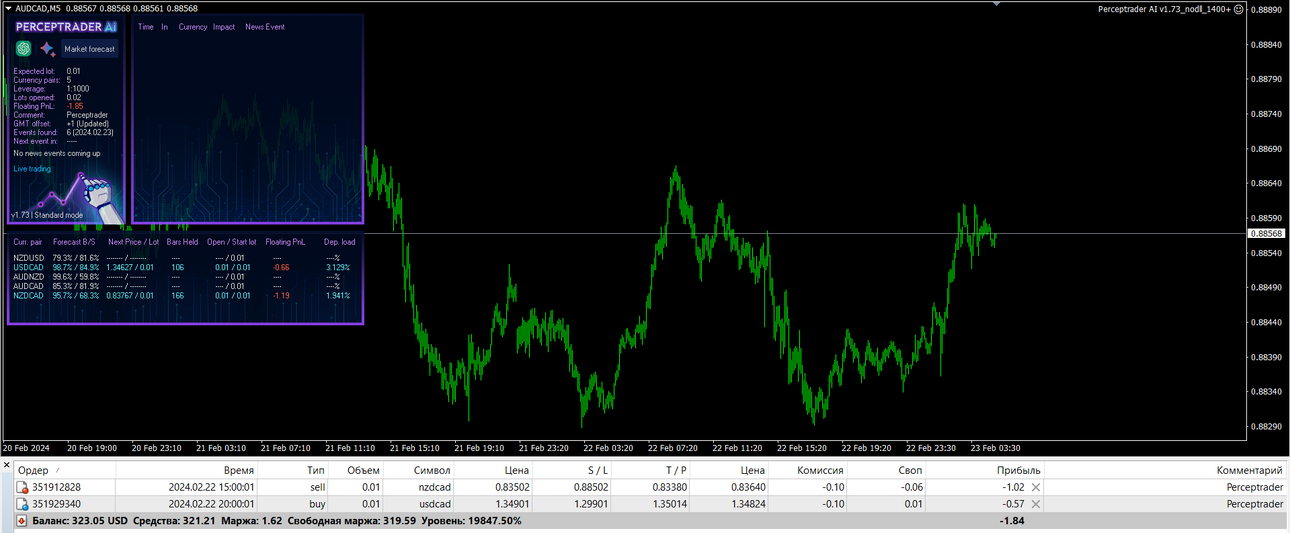Click the chart shift triangle marker at top
This screenshot has height=533, width=1290.
994,3
